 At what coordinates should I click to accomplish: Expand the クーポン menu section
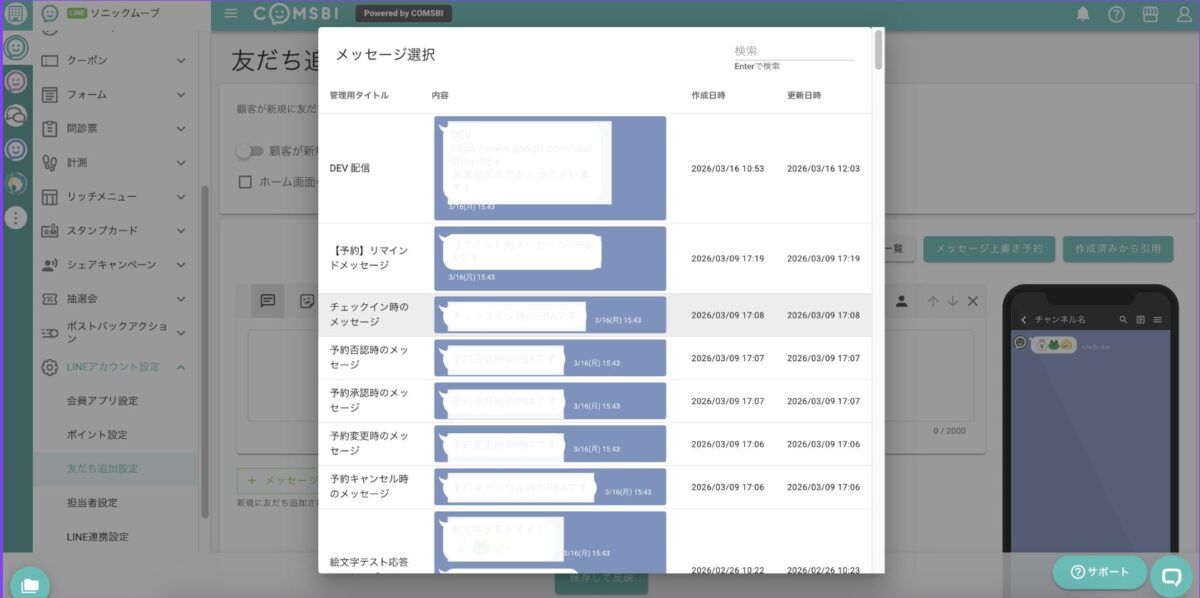(181, 60)
